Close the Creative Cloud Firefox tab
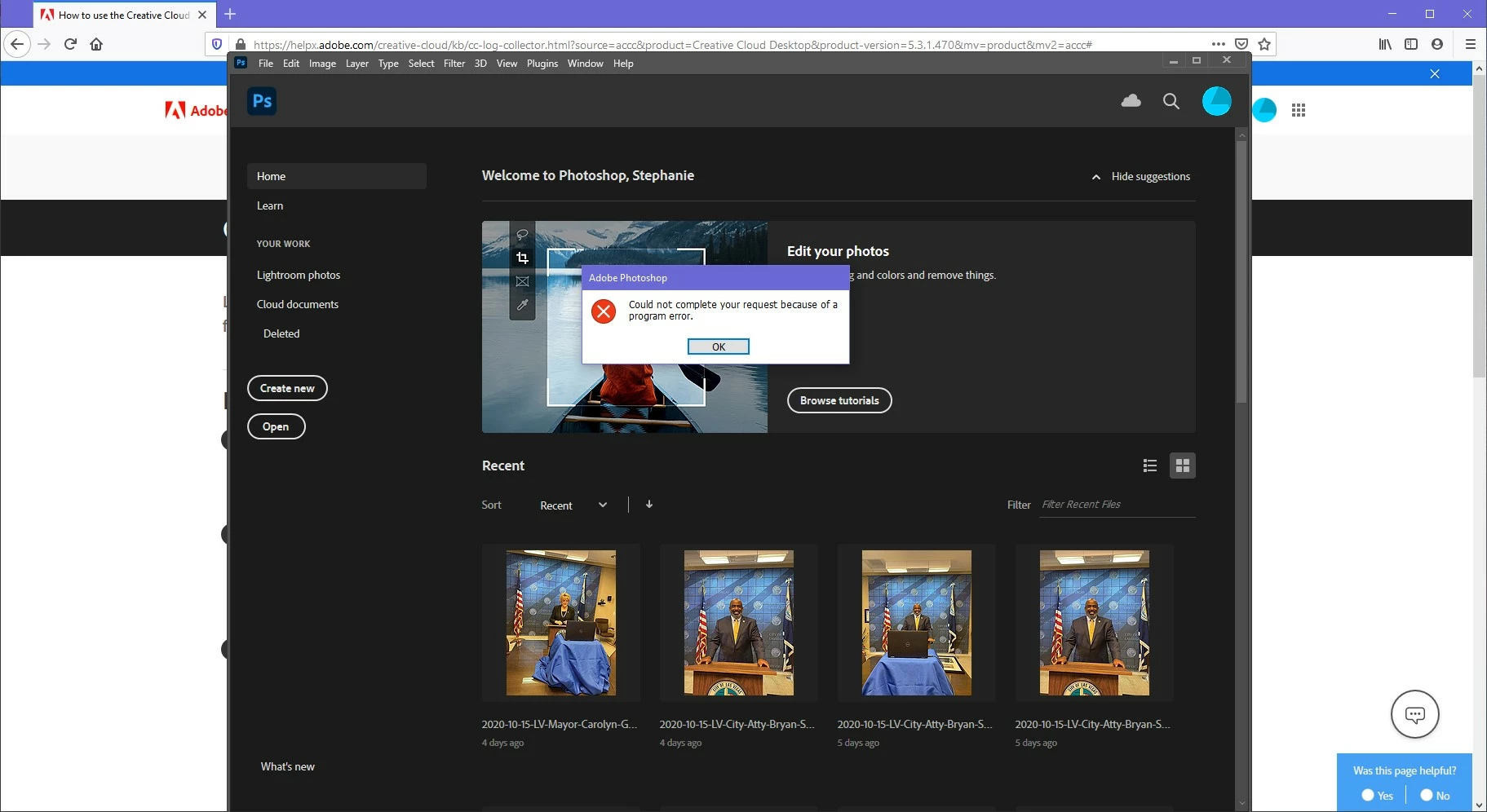This screenshot has width=1487, height=812. (x=202, y=15)
